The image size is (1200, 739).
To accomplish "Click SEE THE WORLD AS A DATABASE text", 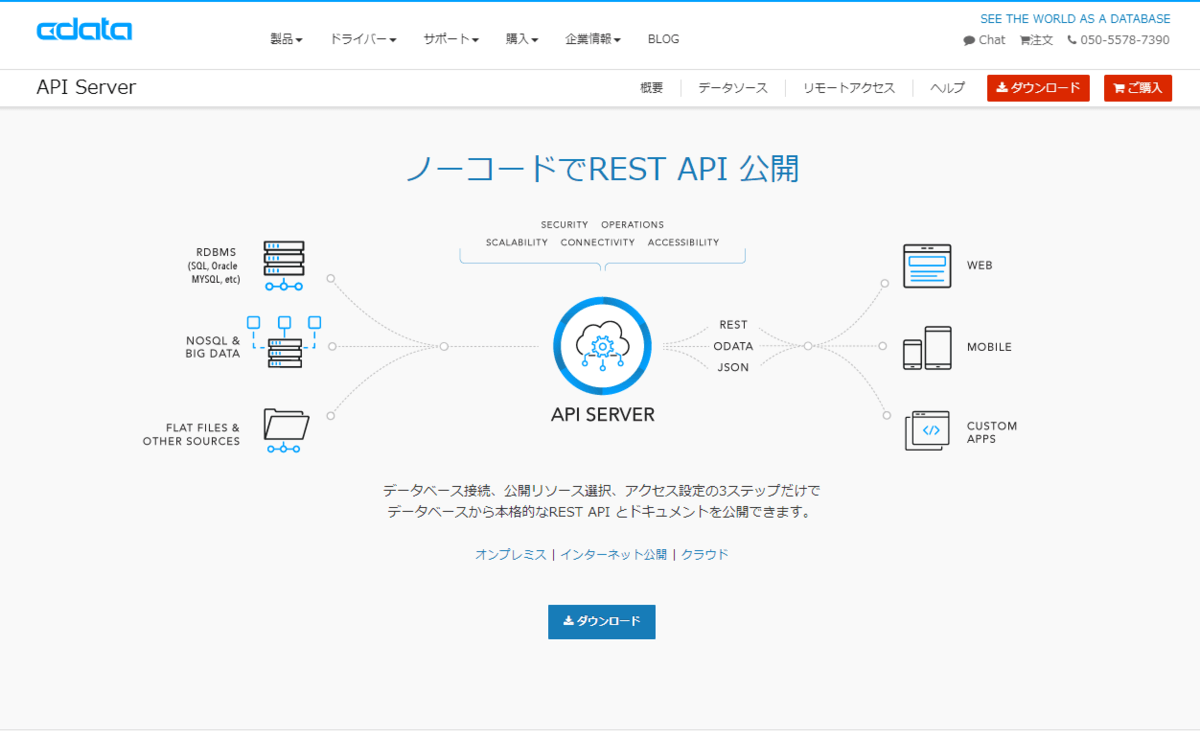I will pos(1075,19).
